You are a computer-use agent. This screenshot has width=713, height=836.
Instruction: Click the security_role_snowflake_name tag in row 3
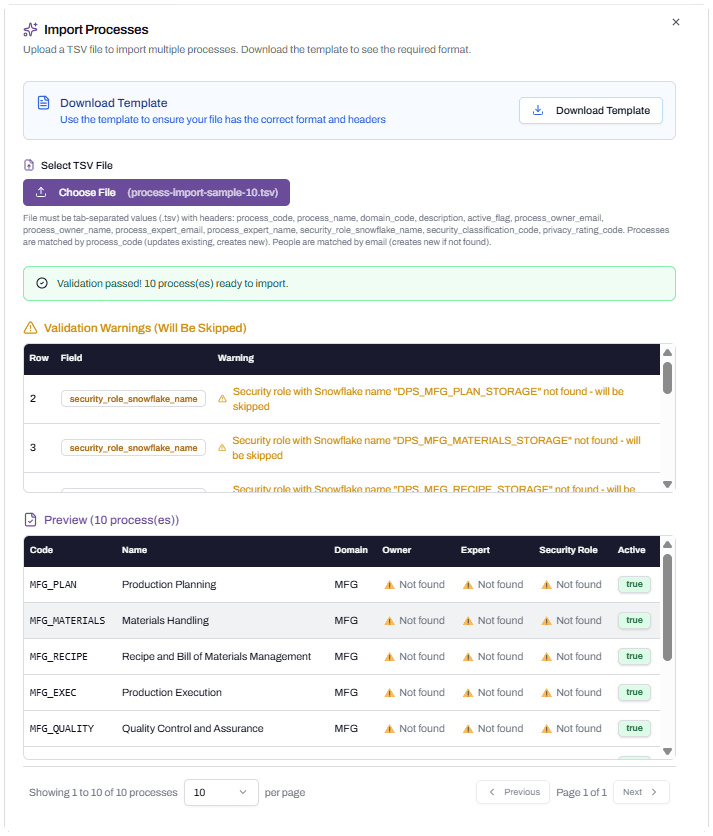coord(133,448)
